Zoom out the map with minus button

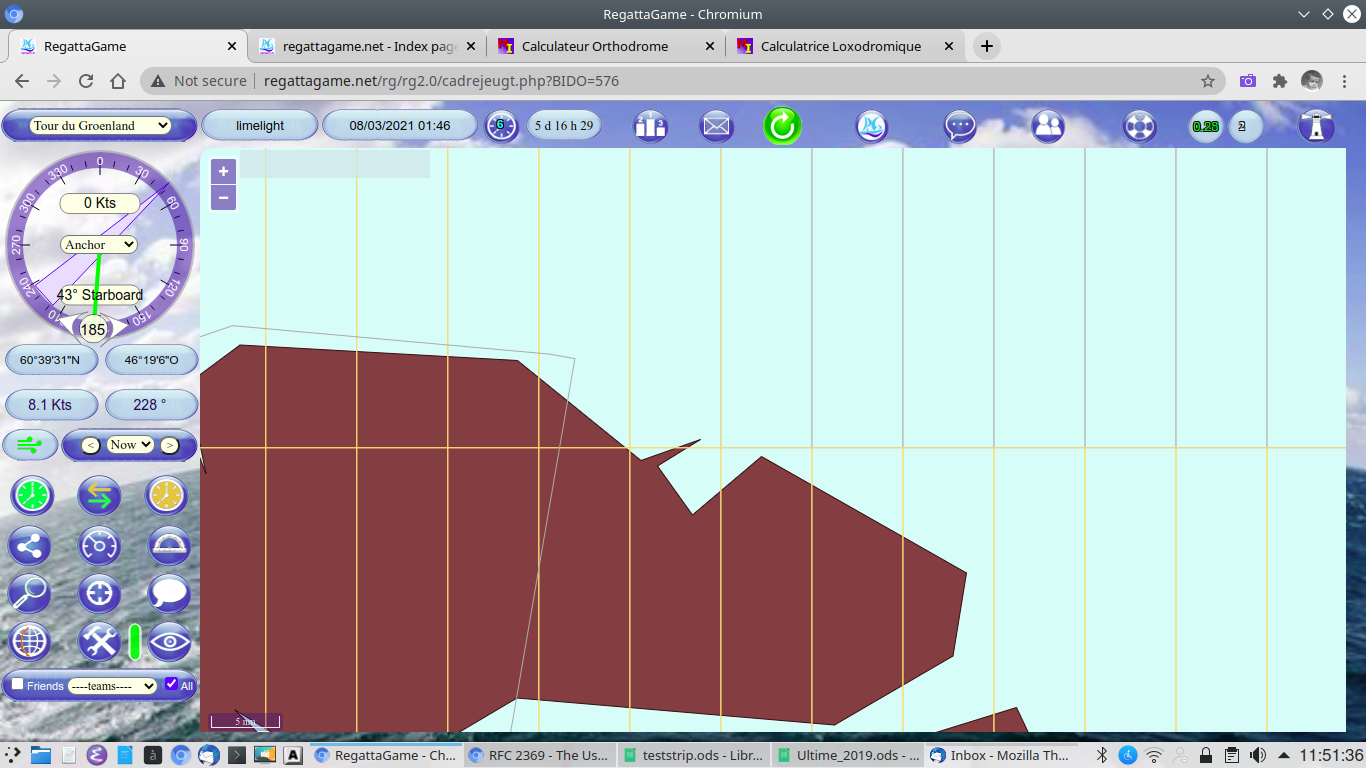tap(223, 198)
